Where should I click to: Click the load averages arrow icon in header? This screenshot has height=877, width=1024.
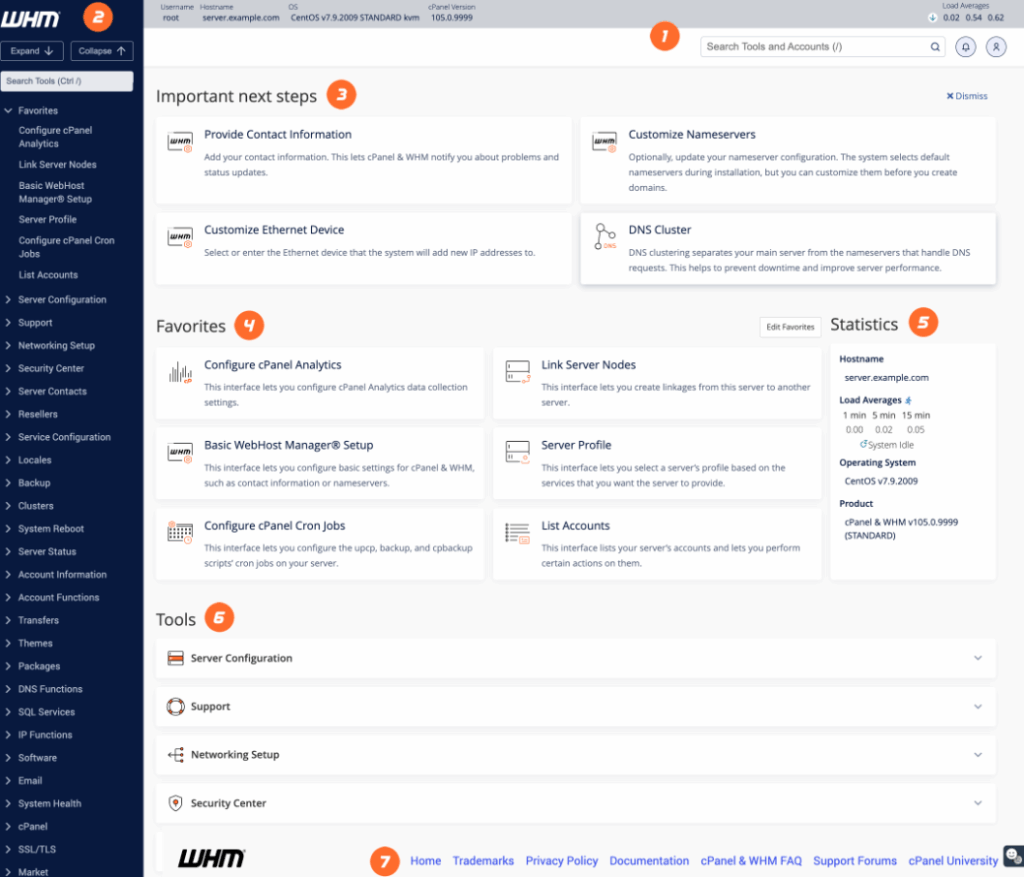point(933,18)
